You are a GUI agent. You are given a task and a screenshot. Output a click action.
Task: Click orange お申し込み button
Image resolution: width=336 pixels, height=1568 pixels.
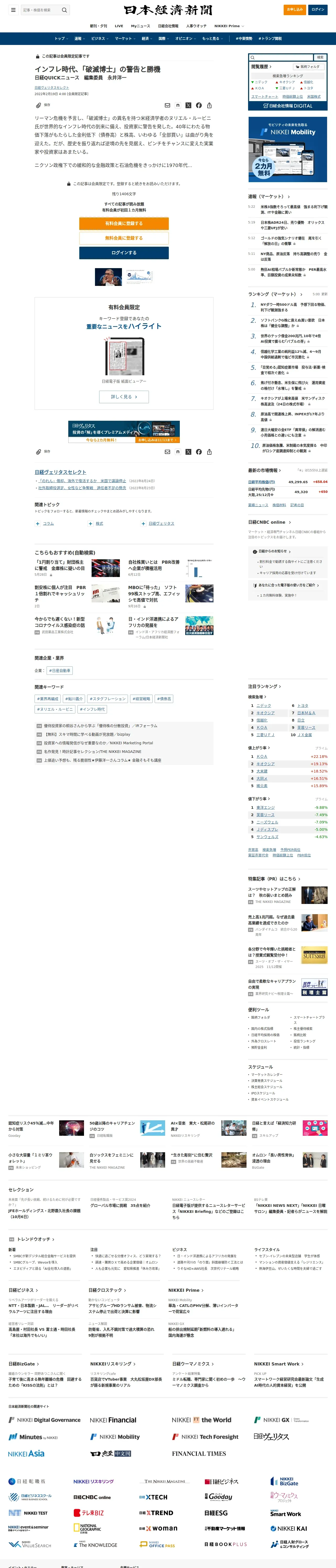tap(295, 10)
